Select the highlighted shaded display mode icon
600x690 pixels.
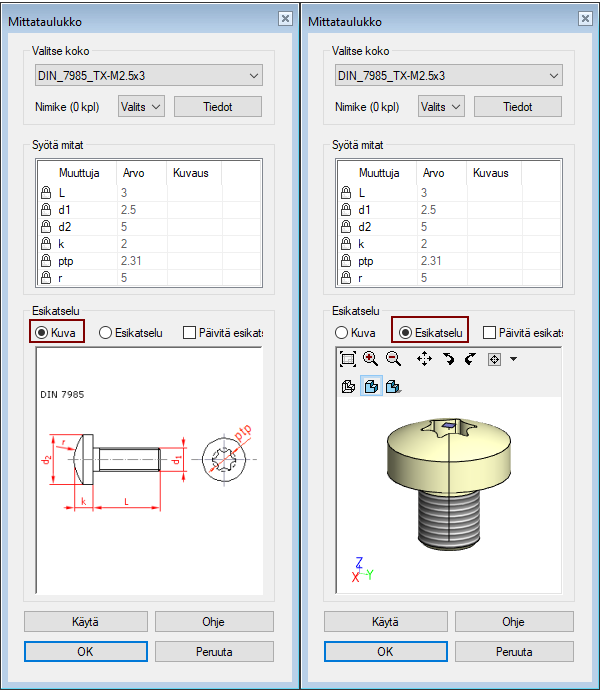click(x=370, y=386)
